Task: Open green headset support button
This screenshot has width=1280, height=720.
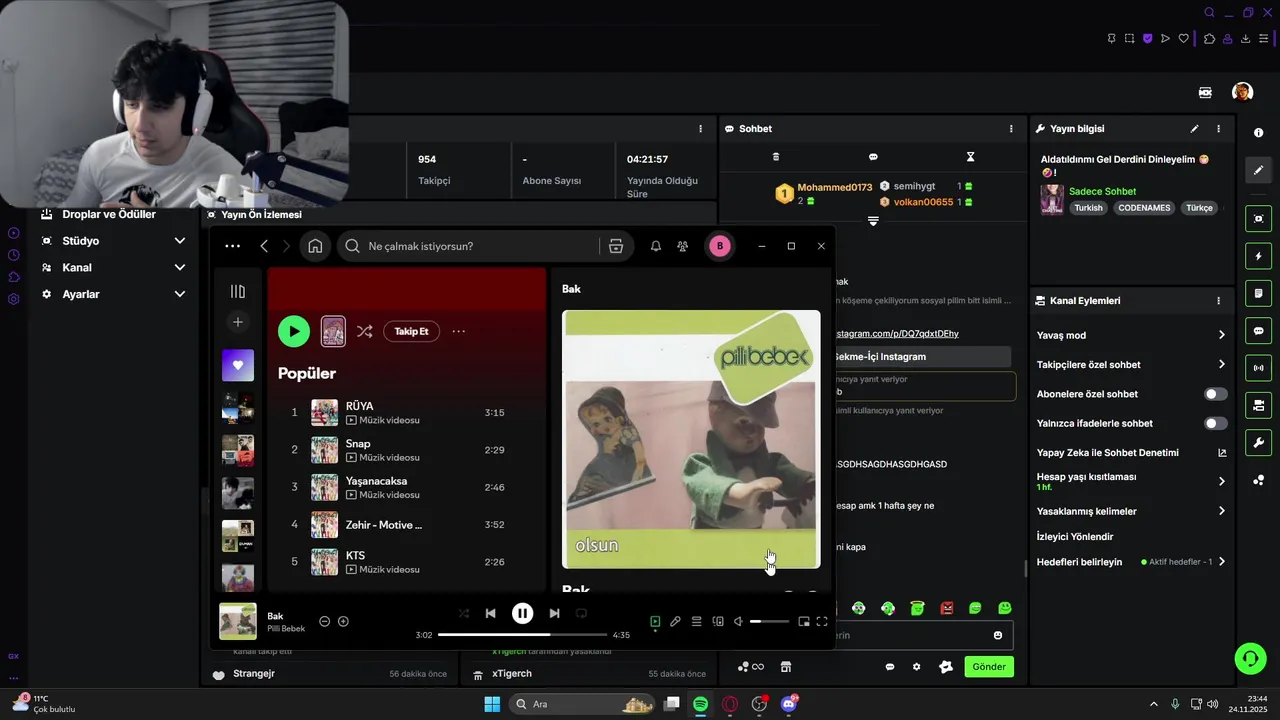Action: click(1250, 658)
